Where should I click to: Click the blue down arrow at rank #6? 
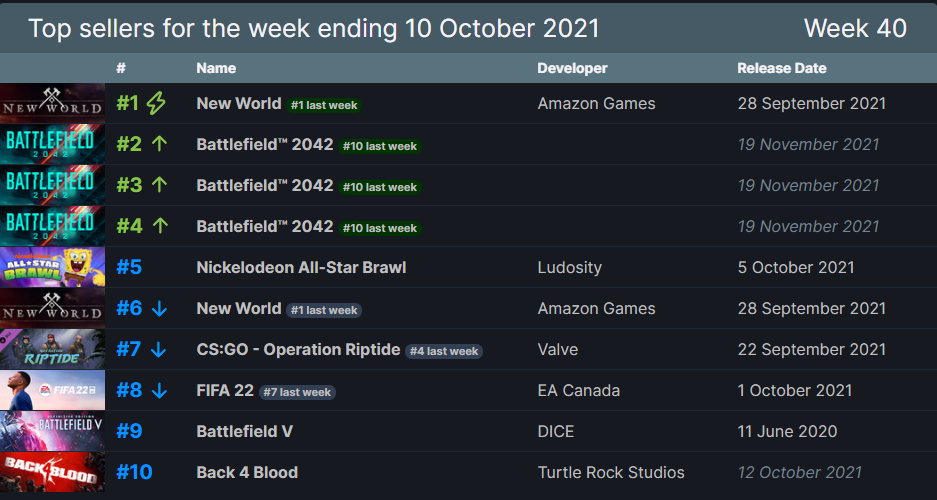pyautogui.click(x=159, y=308)
